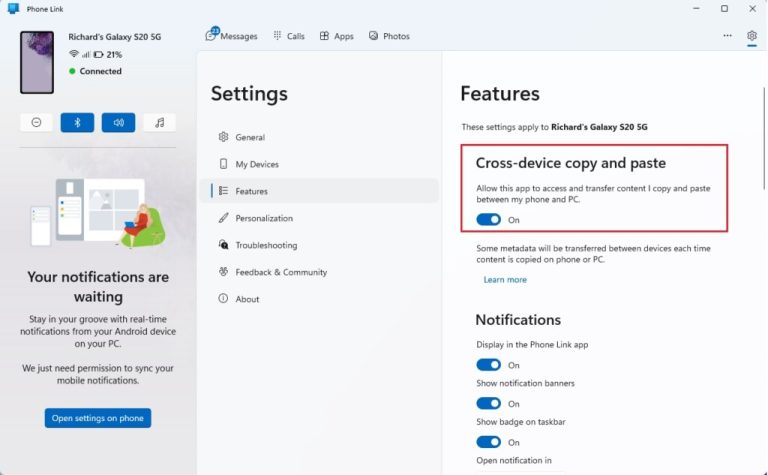768x475 pixels.
Task: Toggle the phone audio speaker button
Action: pyautogui.click(x=119, y=122)
